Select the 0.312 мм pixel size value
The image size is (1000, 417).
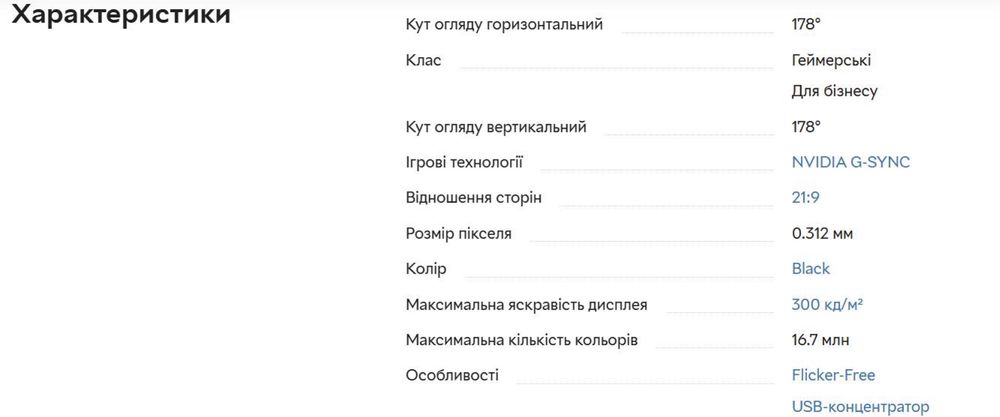click(x=822, y=233)
